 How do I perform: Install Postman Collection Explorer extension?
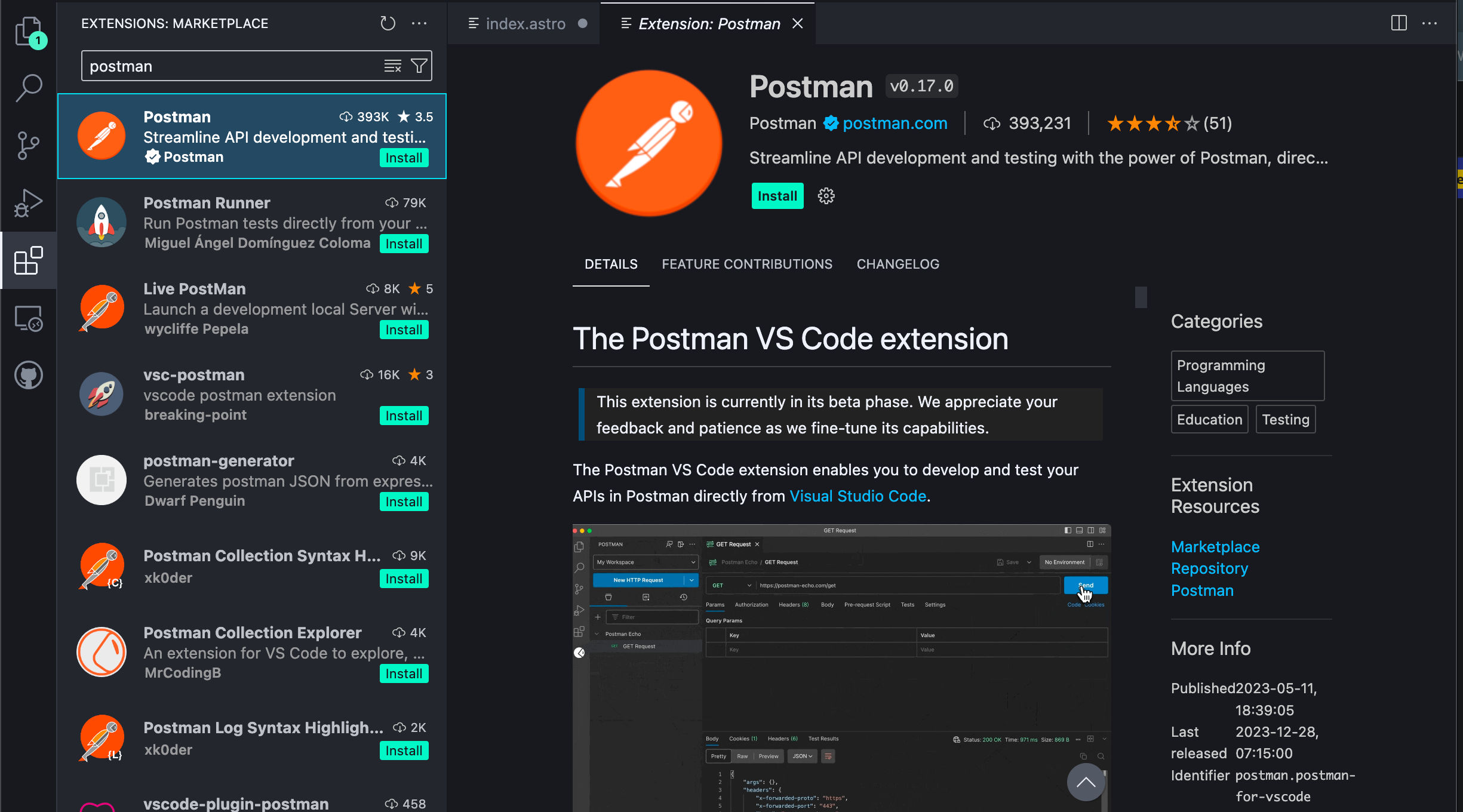click(404, 673)
